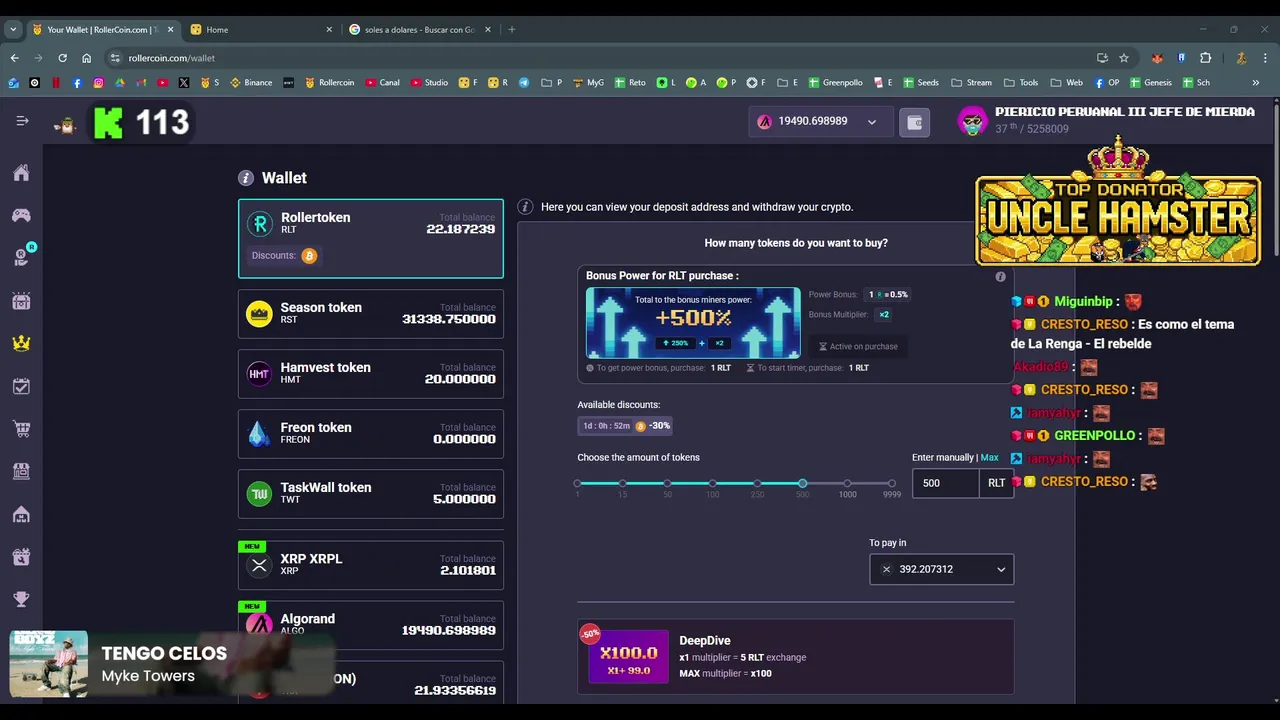Click the Bonus Power +500% banner image
1280x720 pixels.
[693, 322]
